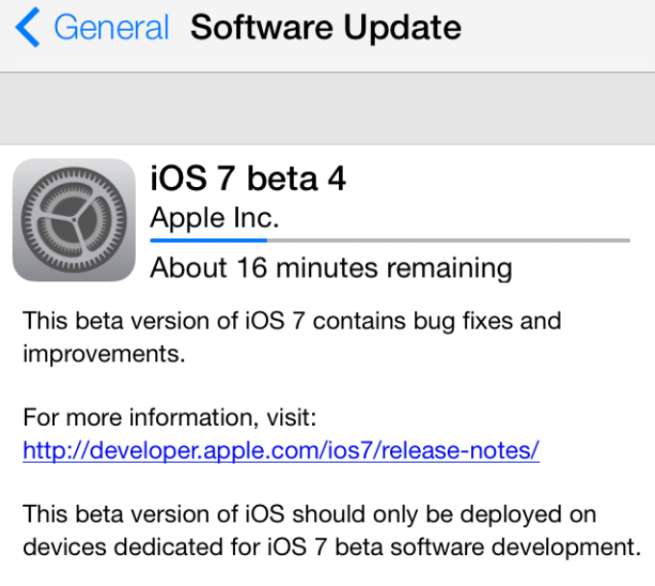This screenshot has width=655, height=586.
Task: Tap the Settings gear app icon
Action: tap(73, 219)
